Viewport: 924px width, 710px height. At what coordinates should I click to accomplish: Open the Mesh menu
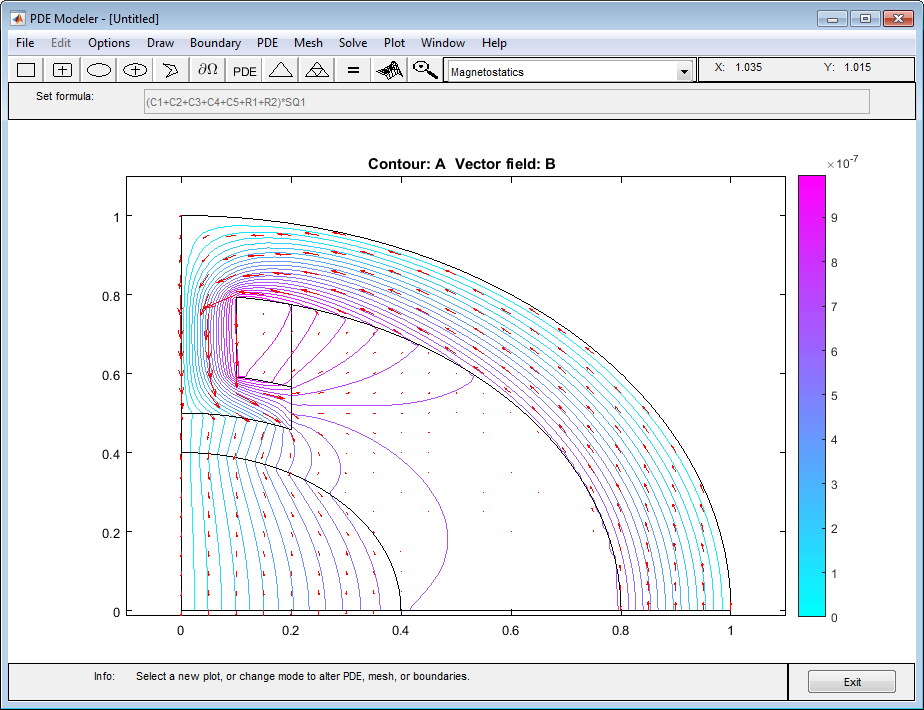pos(308,43)
